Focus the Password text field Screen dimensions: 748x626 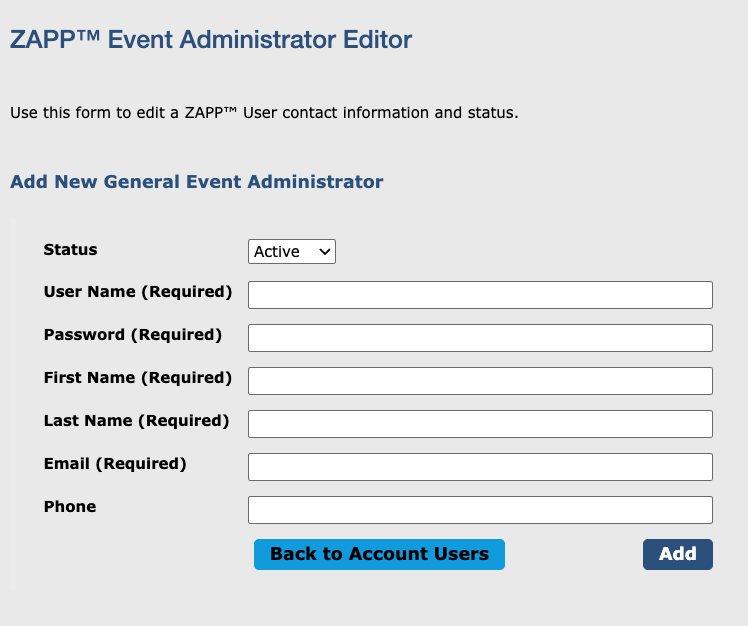pos(480,338)
